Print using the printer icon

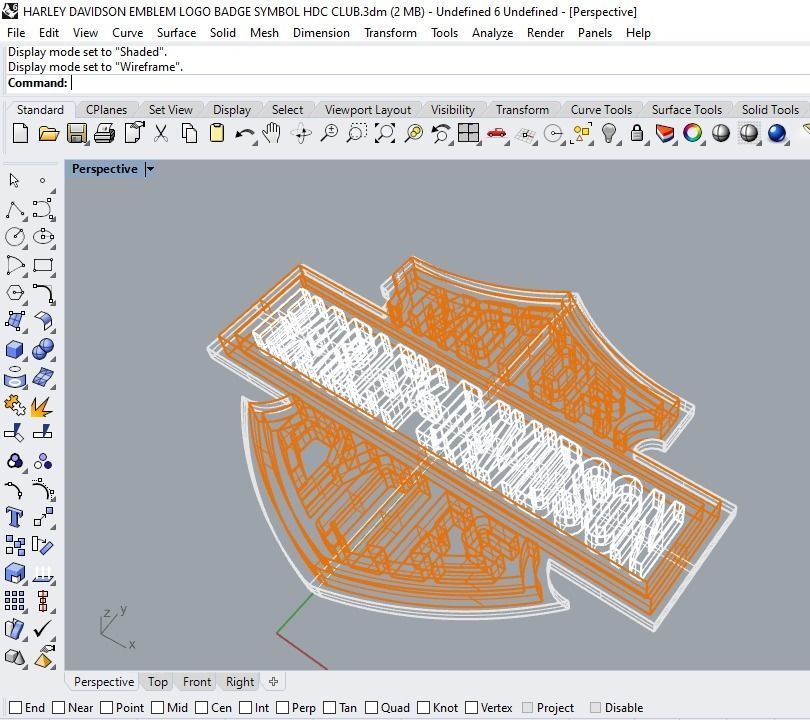(x=104, y=133)
